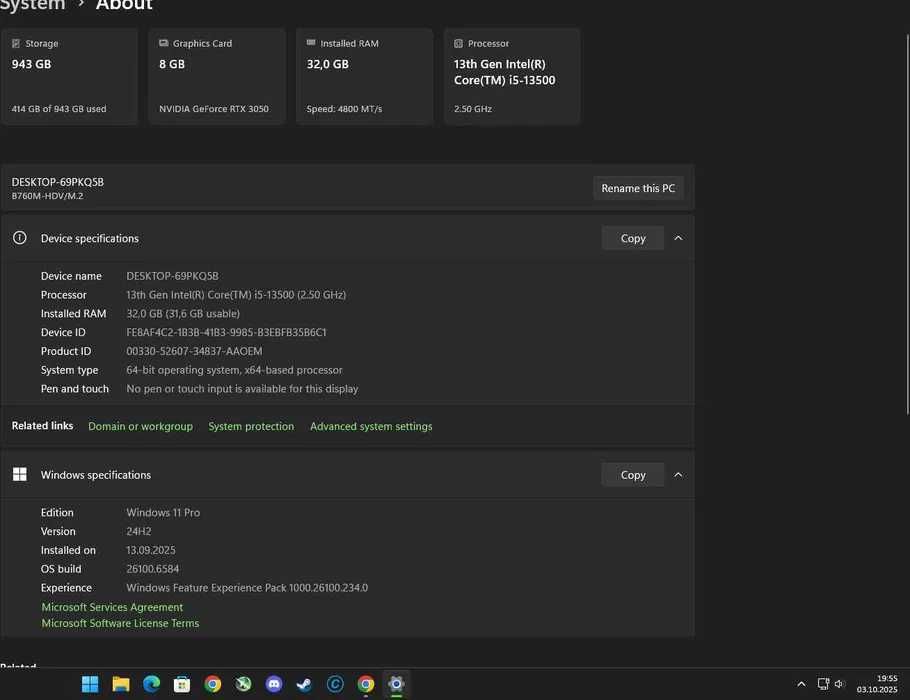Viewport: 910px width, 700px height.
Task: Click the Settings gear taskbar icon
Action: [x=396, y=684]
